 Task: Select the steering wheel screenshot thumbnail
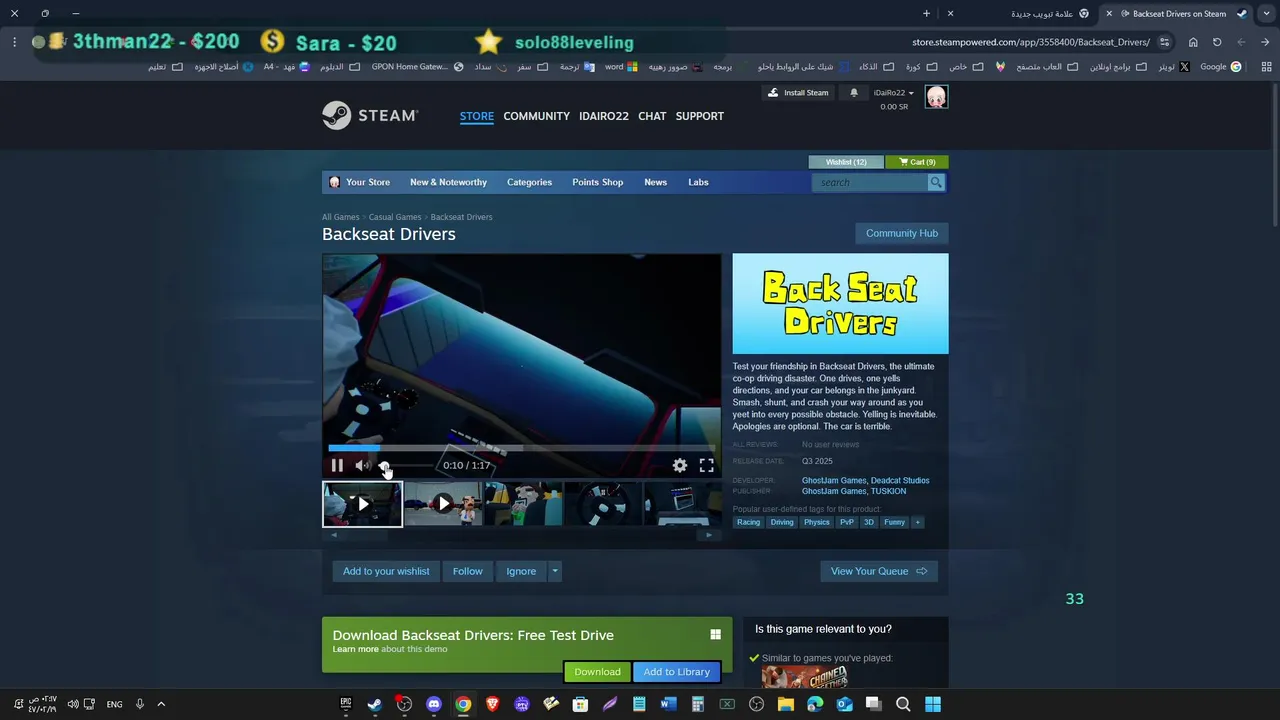coord(603,504)
